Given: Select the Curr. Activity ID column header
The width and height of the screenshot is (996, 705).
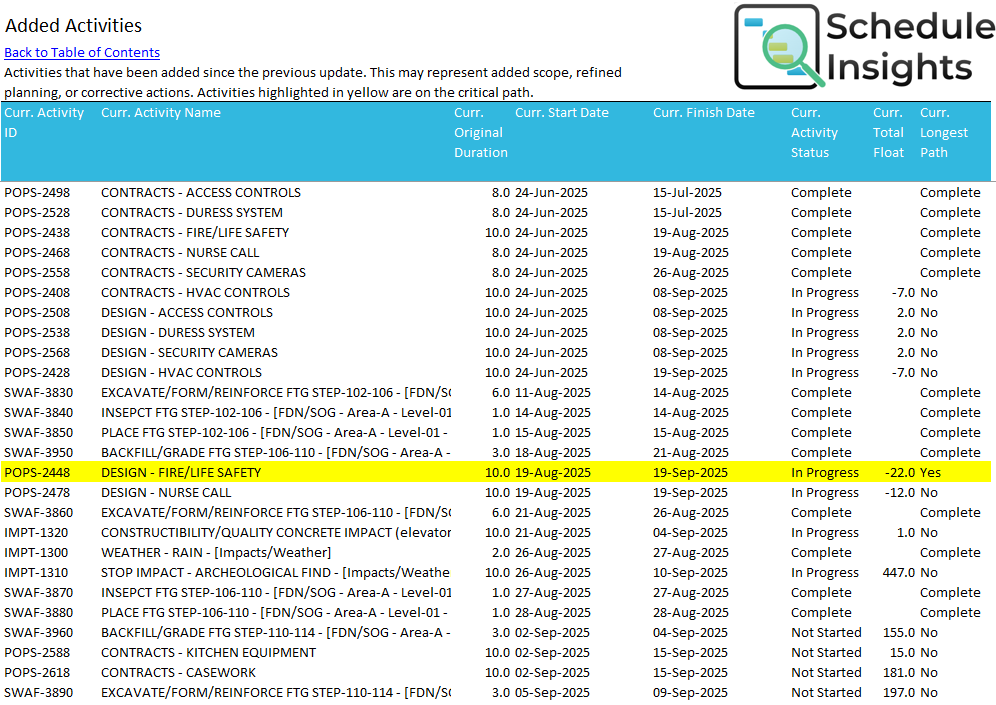Looking at the screenshot, I should [44, 122].
